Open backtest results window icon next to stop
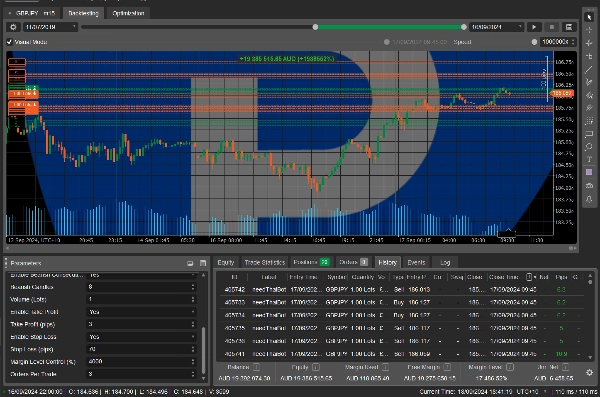The height and width of the screenshot is (397, 600). coord(569,27)
